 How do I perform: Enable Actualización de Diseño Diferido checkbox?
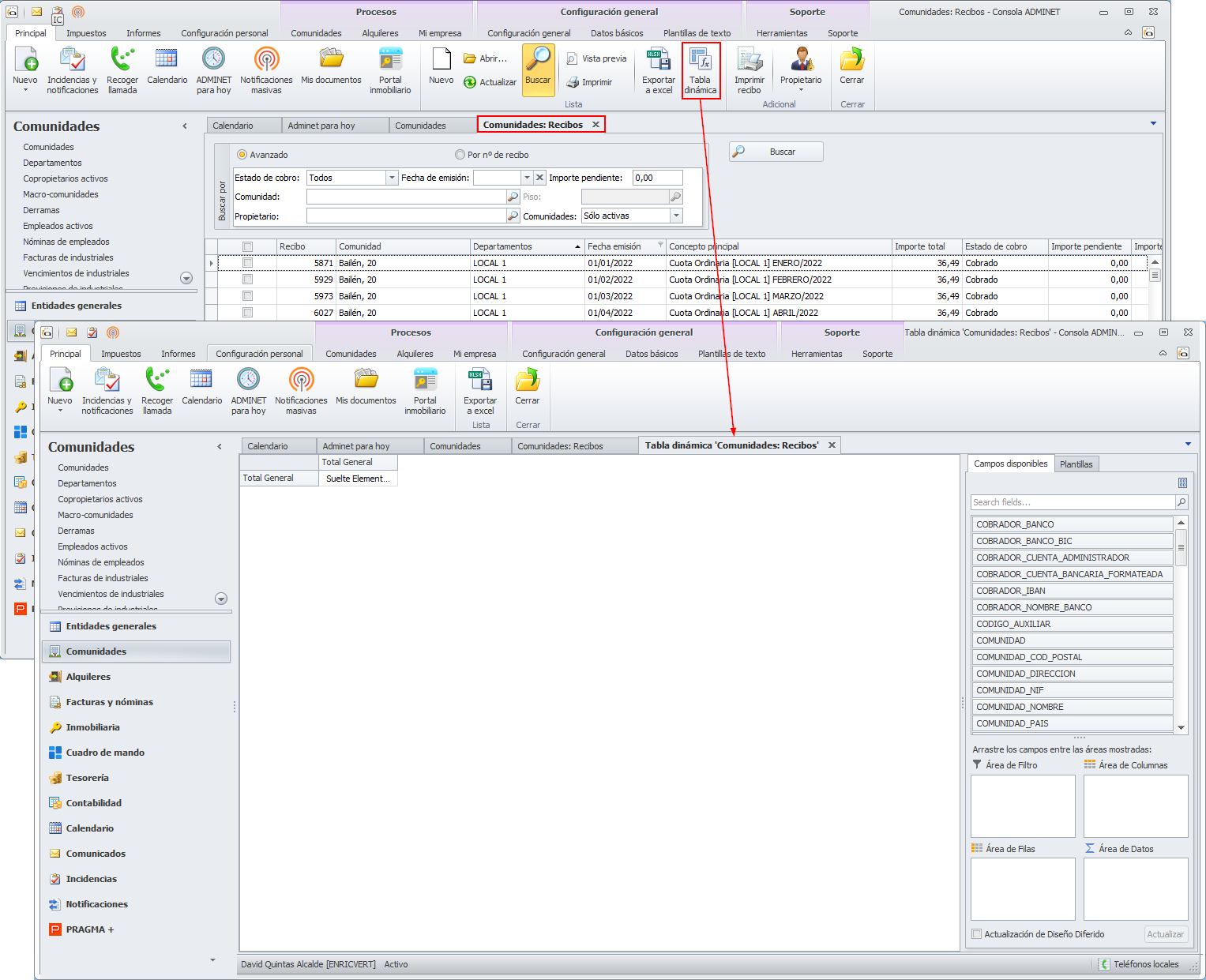977,934
